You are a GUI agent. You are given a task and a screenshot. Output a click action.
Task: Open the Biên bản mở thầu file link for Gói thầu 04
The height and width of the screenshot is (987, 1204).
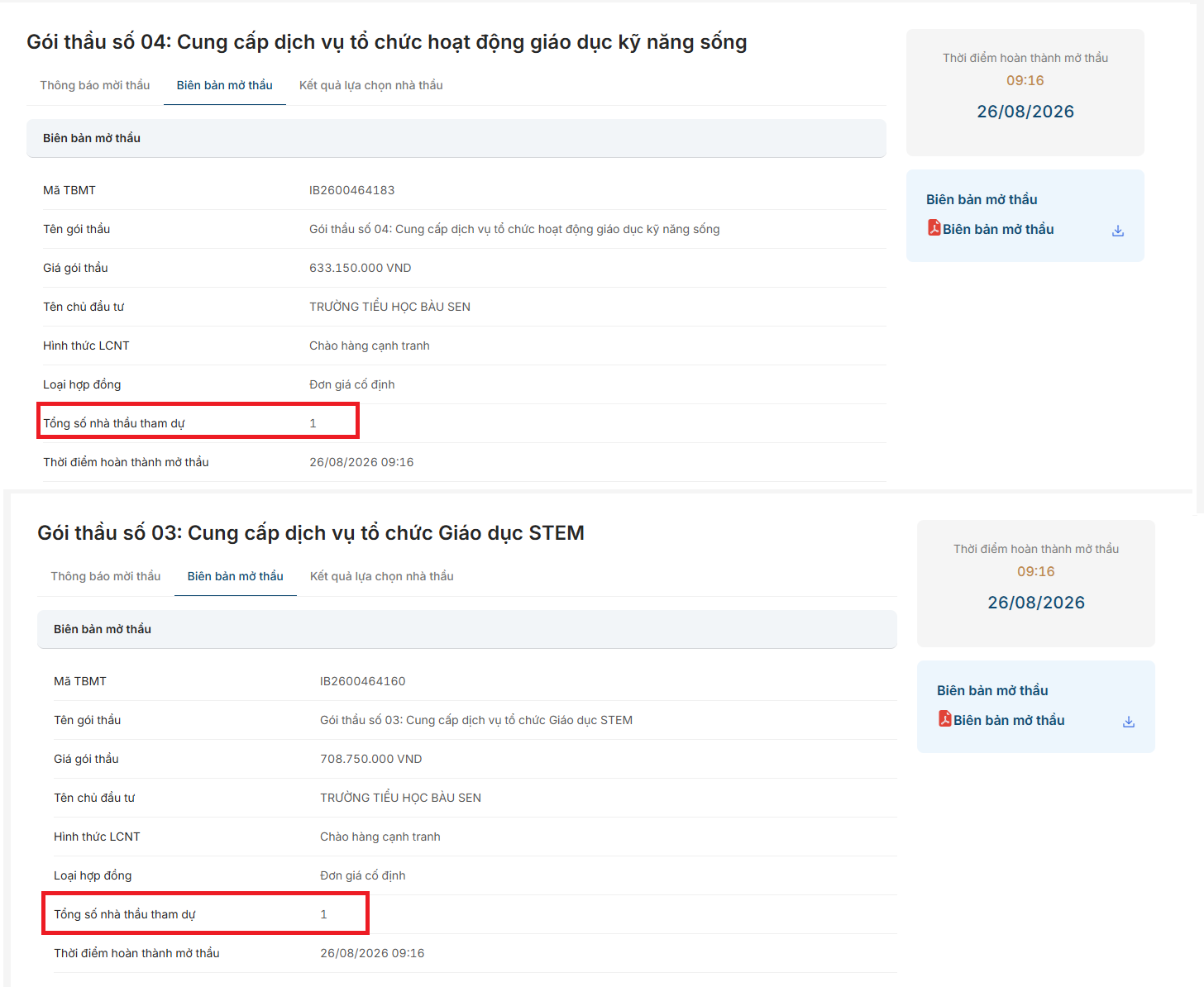(998, 229)
